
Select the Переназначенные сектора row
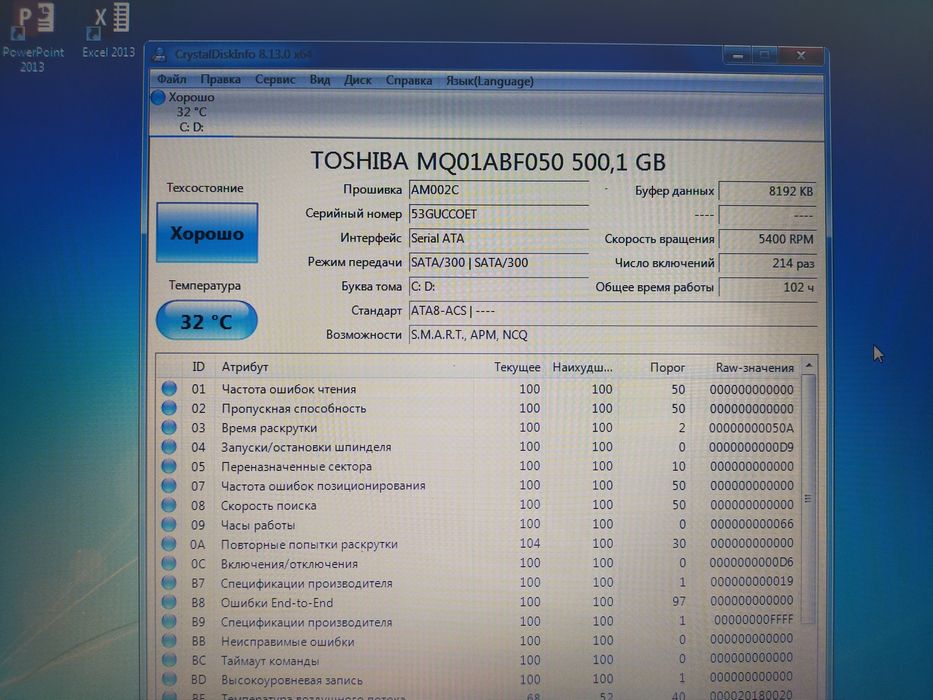click(x=478, y=466)
